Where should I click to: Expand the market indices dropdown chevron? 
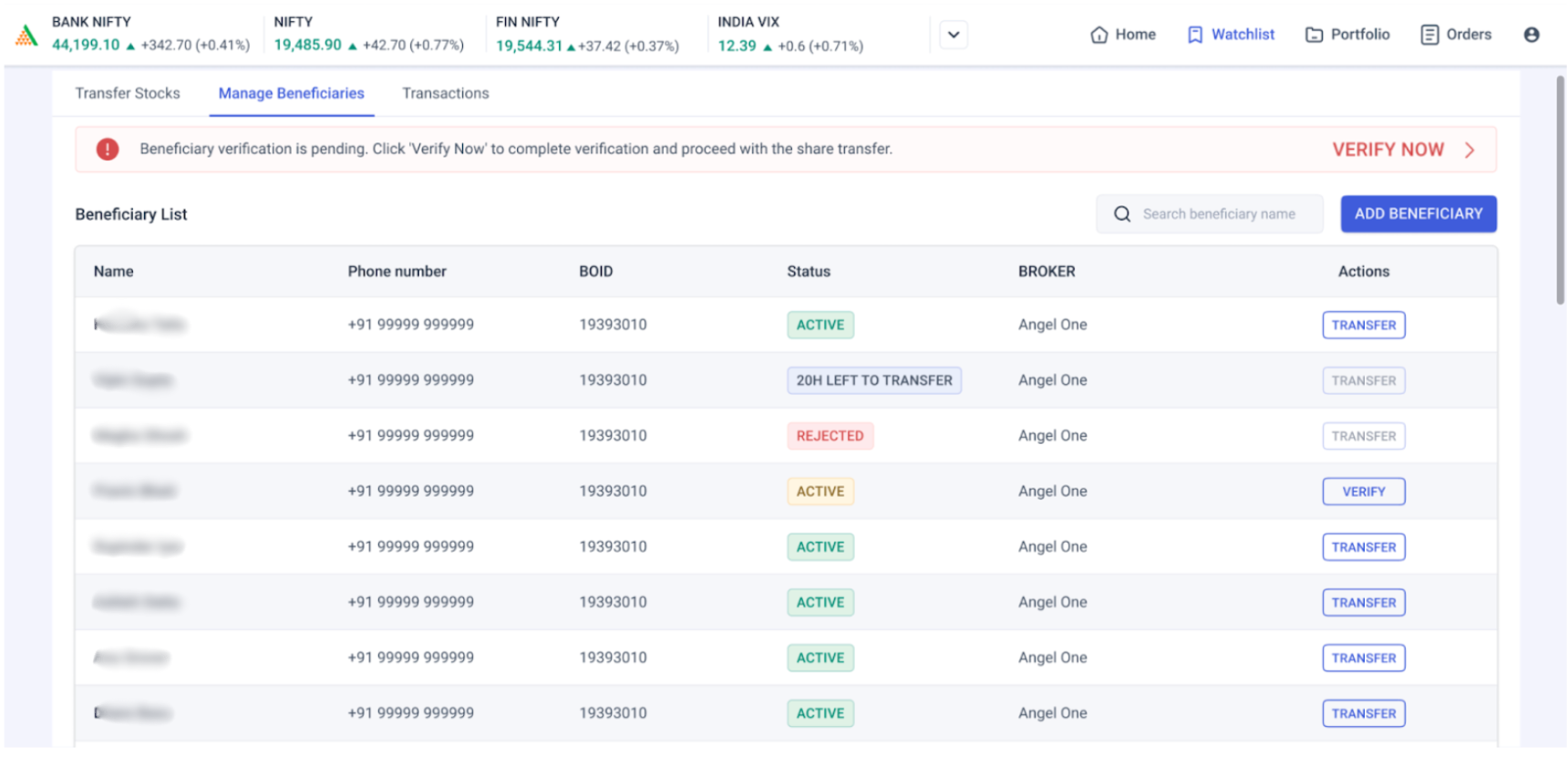tap(953, 35)
